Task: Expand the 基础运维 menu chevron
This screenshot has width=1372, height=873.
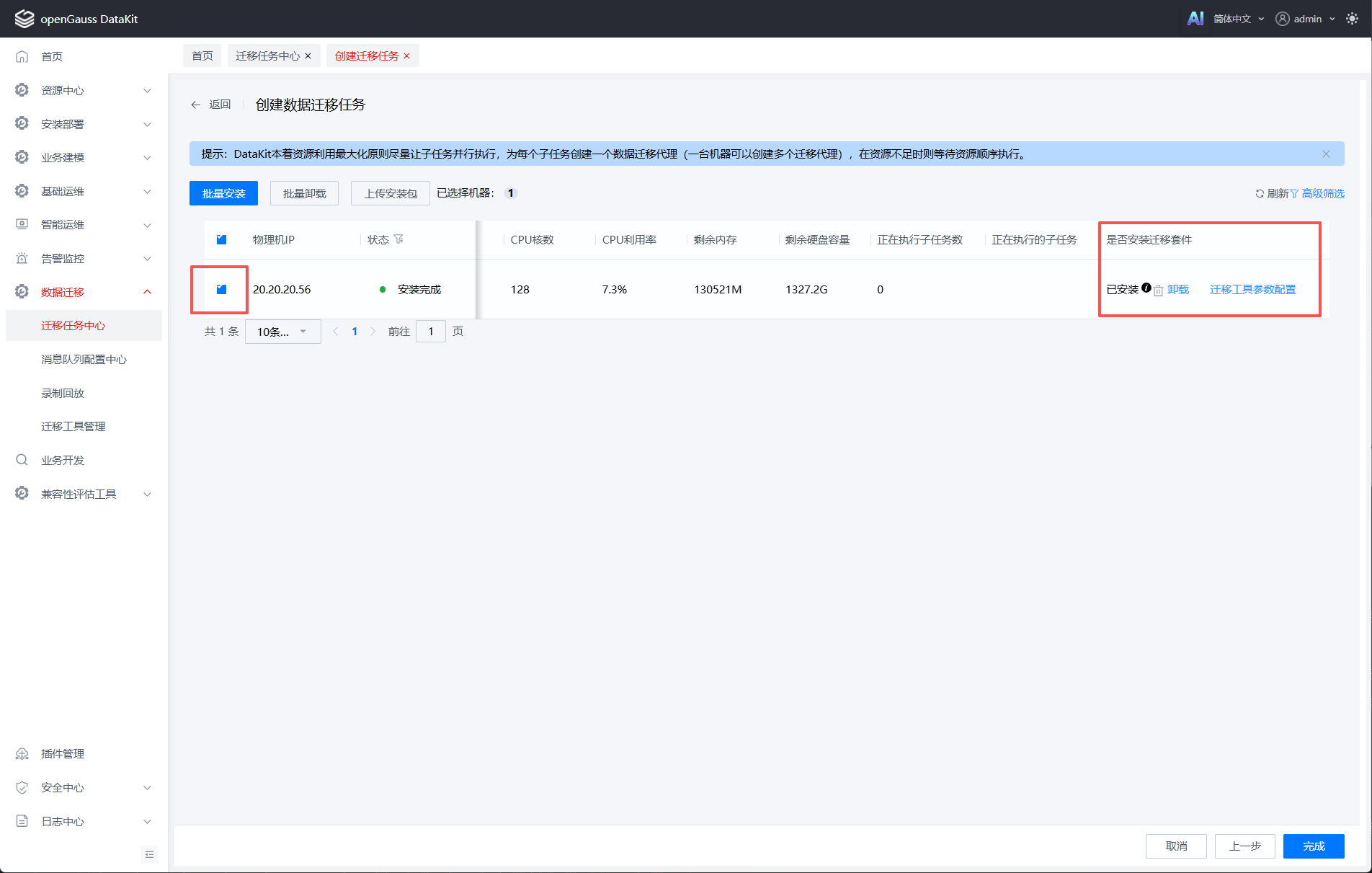Action: pos(147,191)
